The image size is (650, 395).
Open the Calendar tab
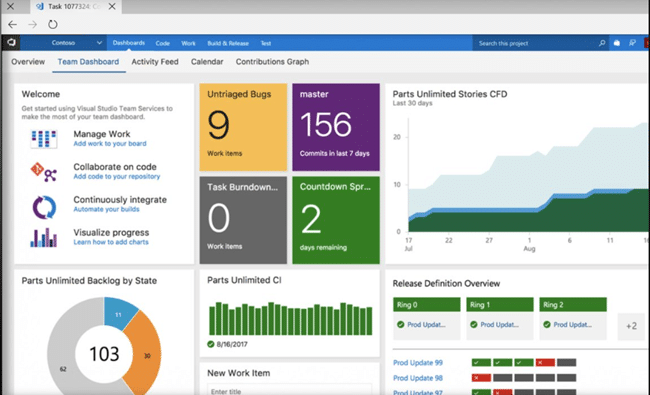[207, 62]
